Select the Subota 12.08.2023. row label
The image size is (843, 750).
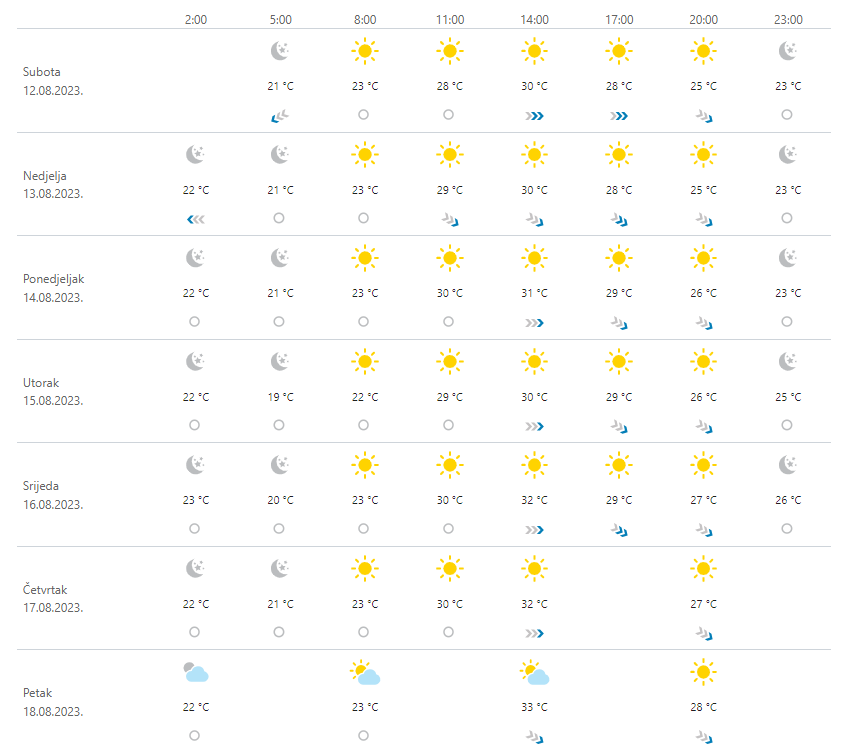(x=53, y=80)
